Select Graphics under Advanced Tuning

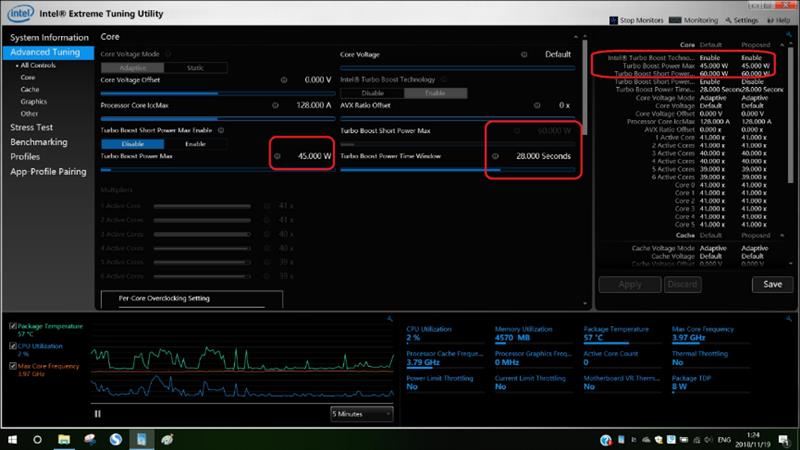click(34, 102)
